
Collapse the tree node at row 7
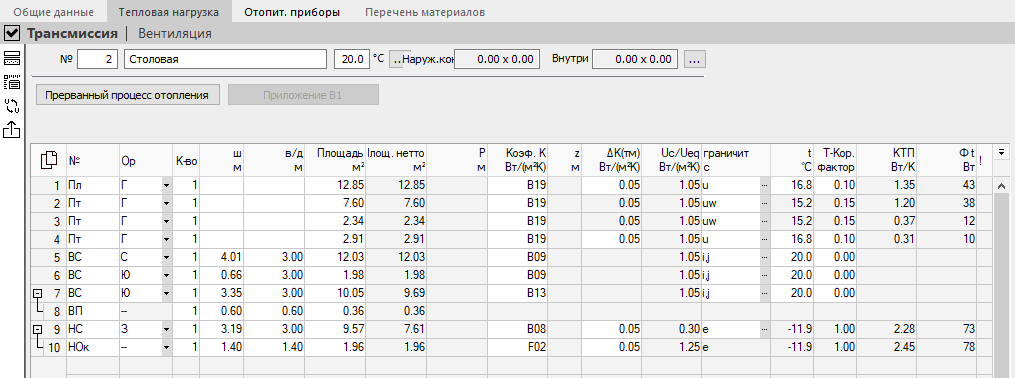click(38, 293)
